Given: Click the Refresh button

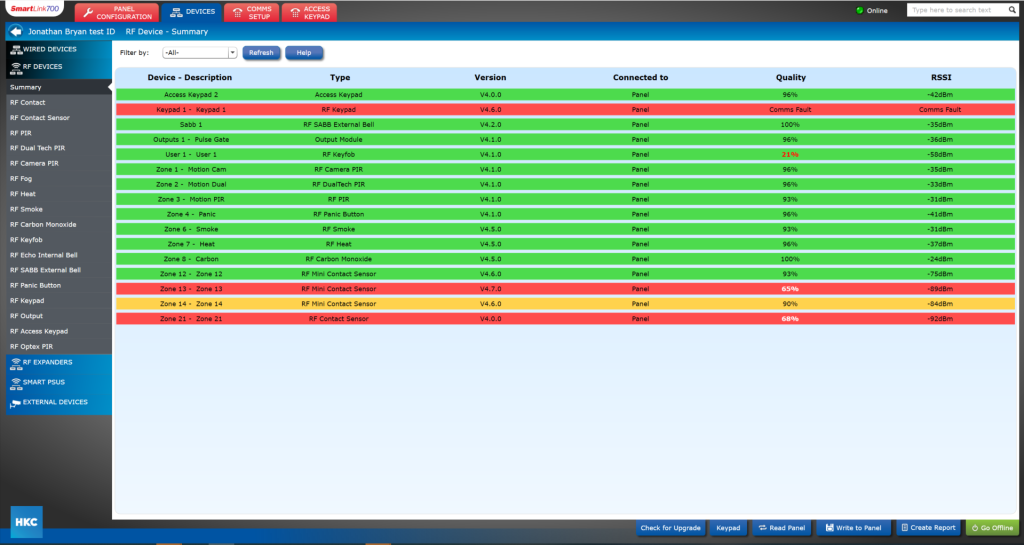Looking at the screenshot, I should (x=261, y=53).
